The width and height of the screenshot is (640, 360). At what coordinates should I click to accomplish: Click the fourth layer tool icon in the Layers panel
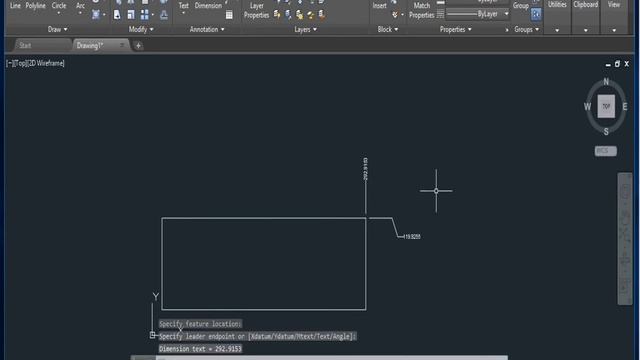(311, 15)
